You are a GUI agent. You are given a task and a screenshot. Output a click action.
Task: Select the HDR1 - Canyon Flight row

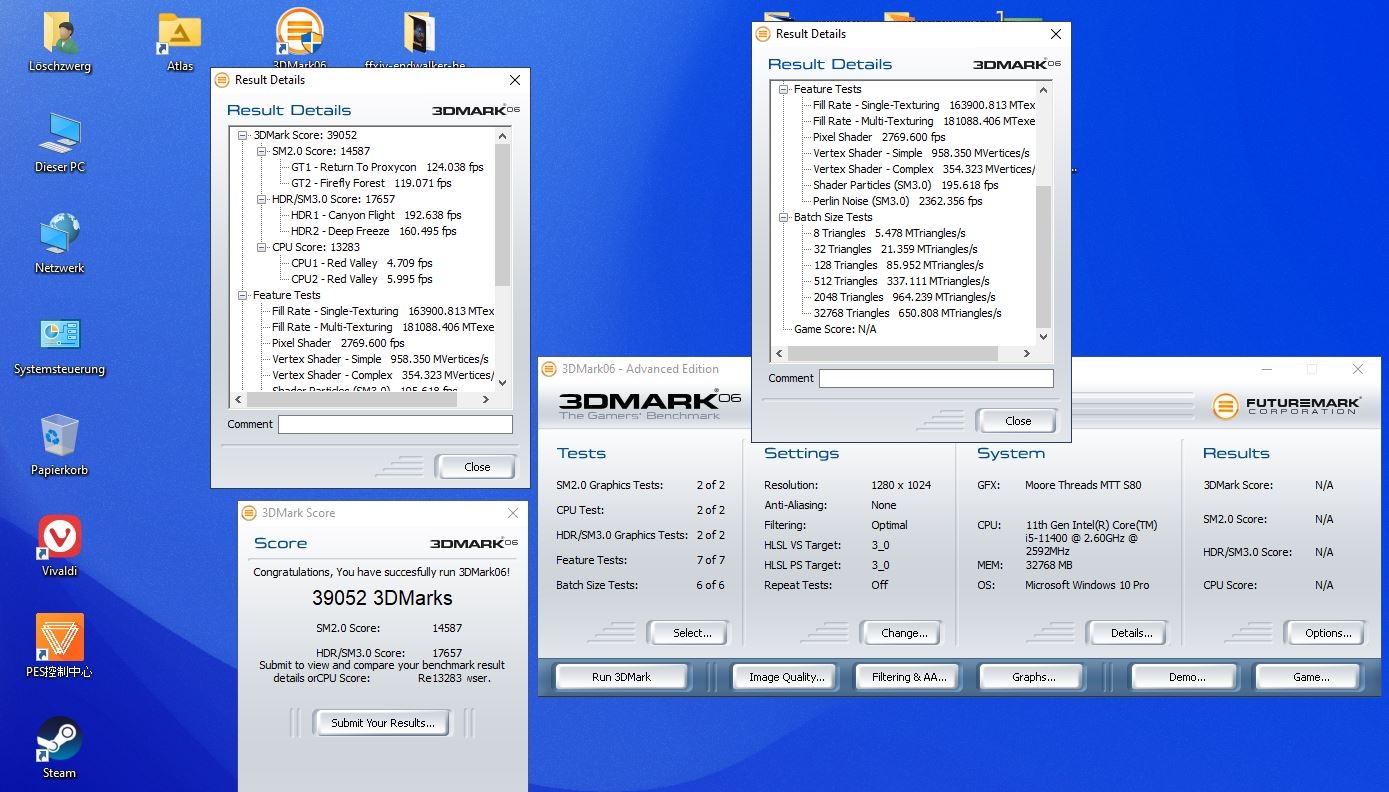click(376, 215)
